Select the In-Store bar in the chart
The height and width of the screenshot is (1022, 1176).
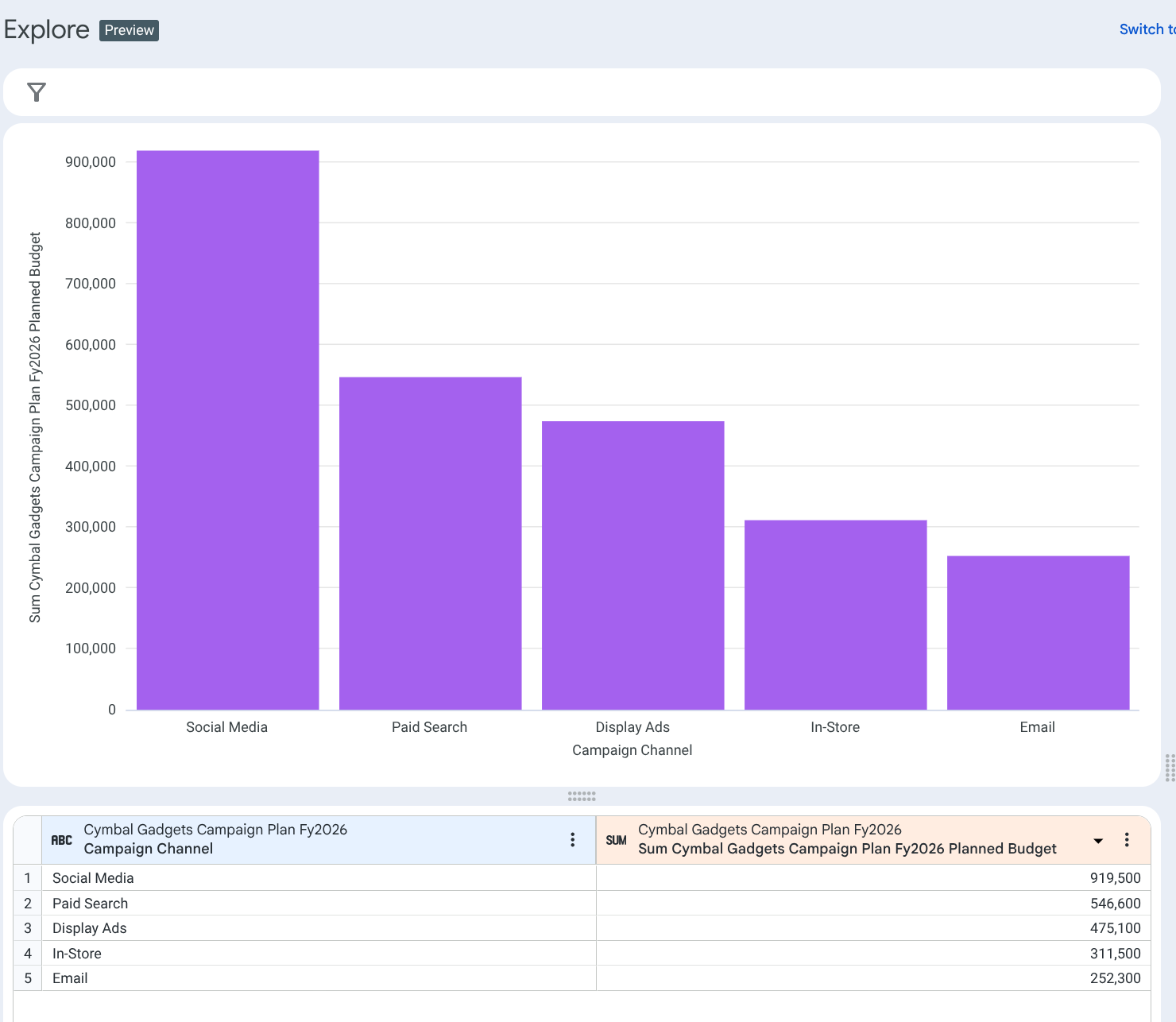pos(835,614)
